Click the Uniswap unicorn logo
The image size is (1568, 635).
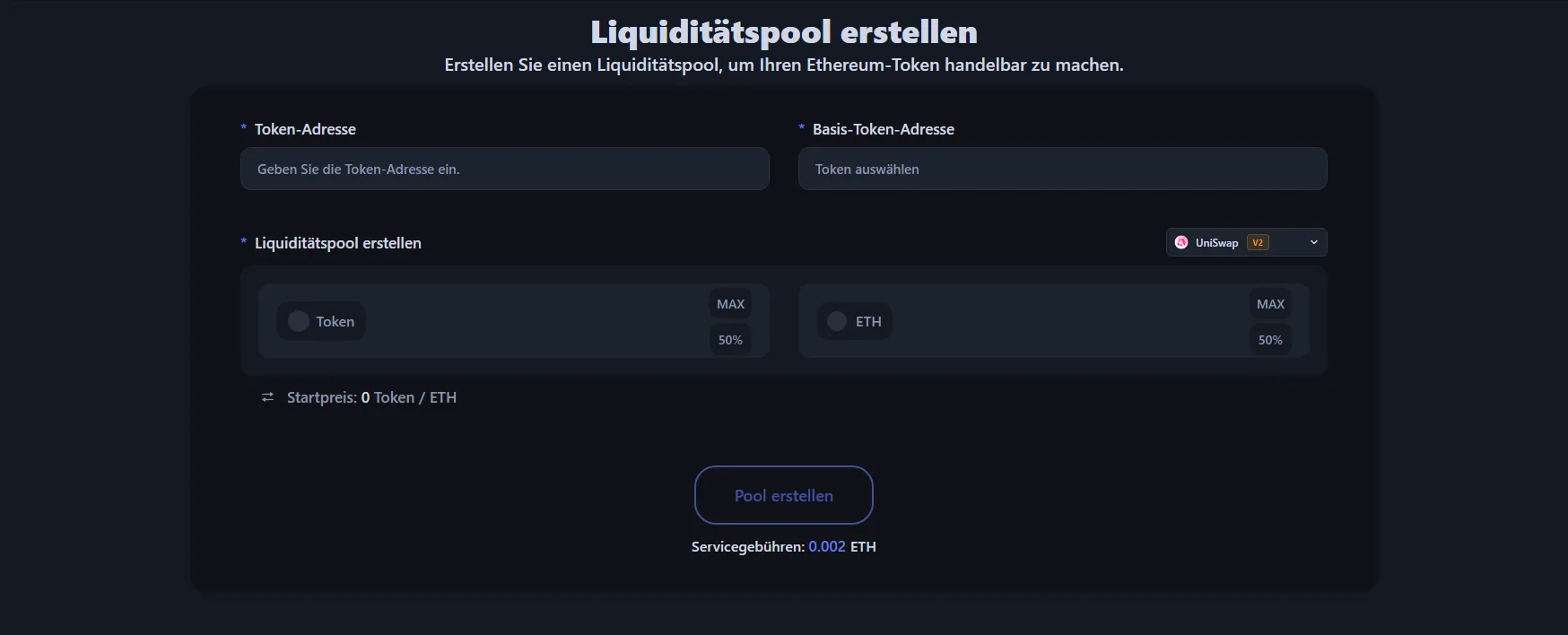(1181, 242)
